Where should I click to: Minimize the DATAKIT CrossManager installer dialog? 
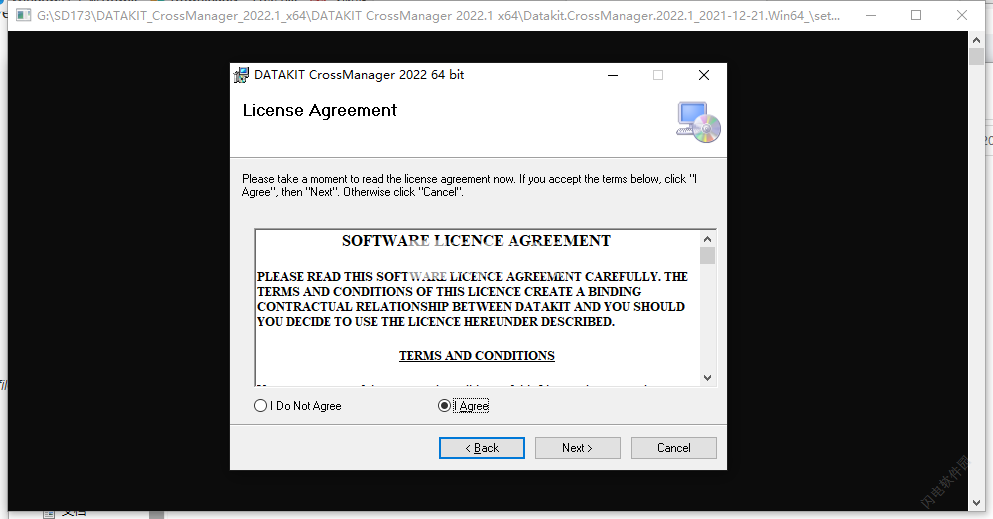click(612, 75)
